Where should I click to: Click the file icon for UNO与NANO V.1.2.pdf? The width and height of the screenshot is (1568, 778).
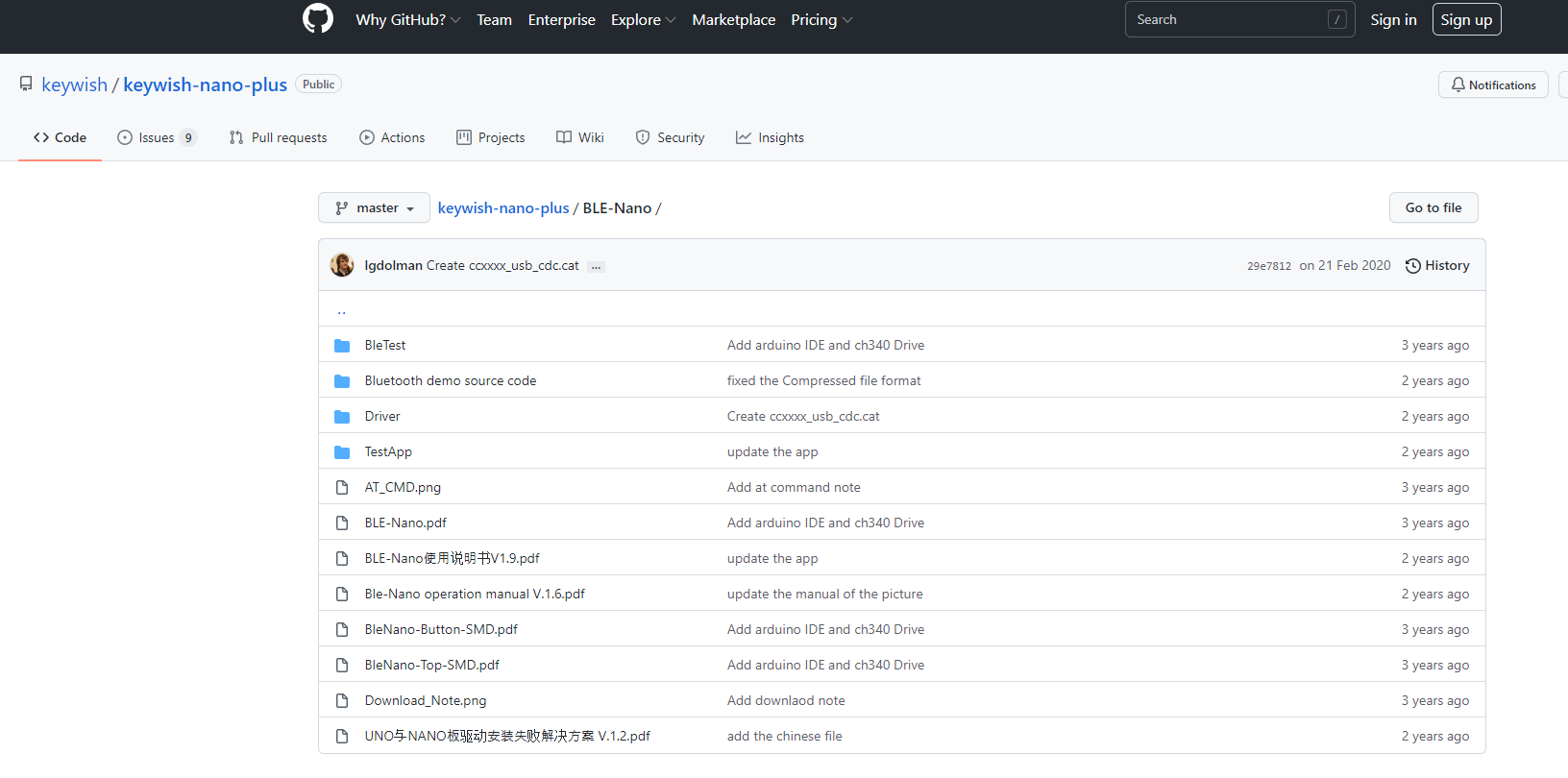342,736
